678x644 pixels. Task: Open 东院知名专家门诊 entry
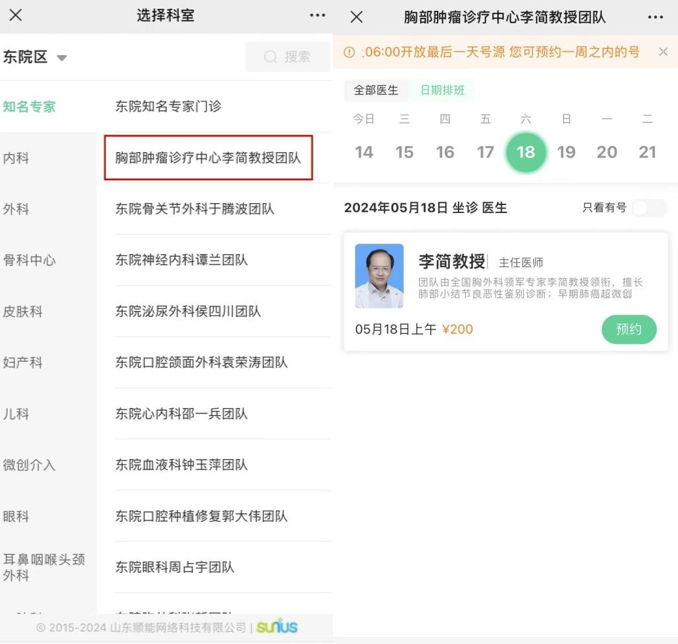[168, 106]
